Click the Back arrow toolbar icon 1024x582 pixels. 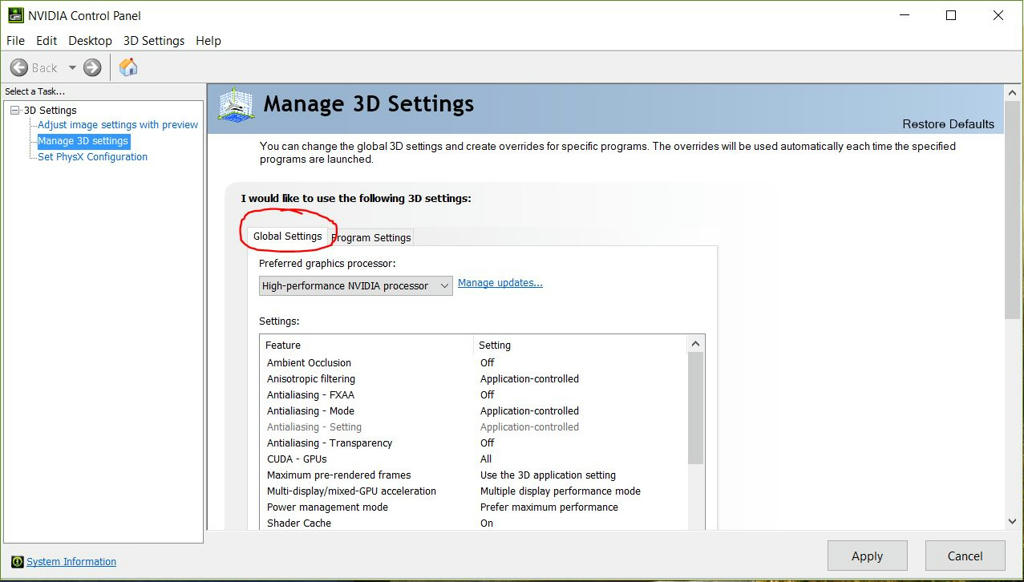pos(19,68)
